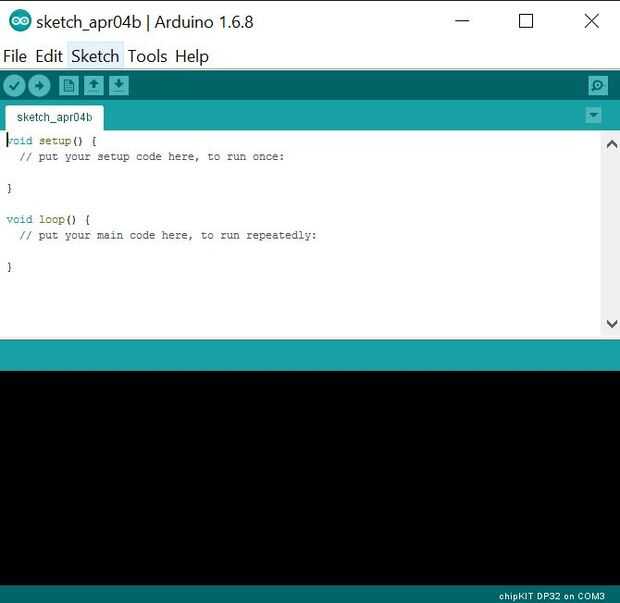
Task: Click 'chipKIT DP32 on COM3' status text
Action: coord(552,596)
